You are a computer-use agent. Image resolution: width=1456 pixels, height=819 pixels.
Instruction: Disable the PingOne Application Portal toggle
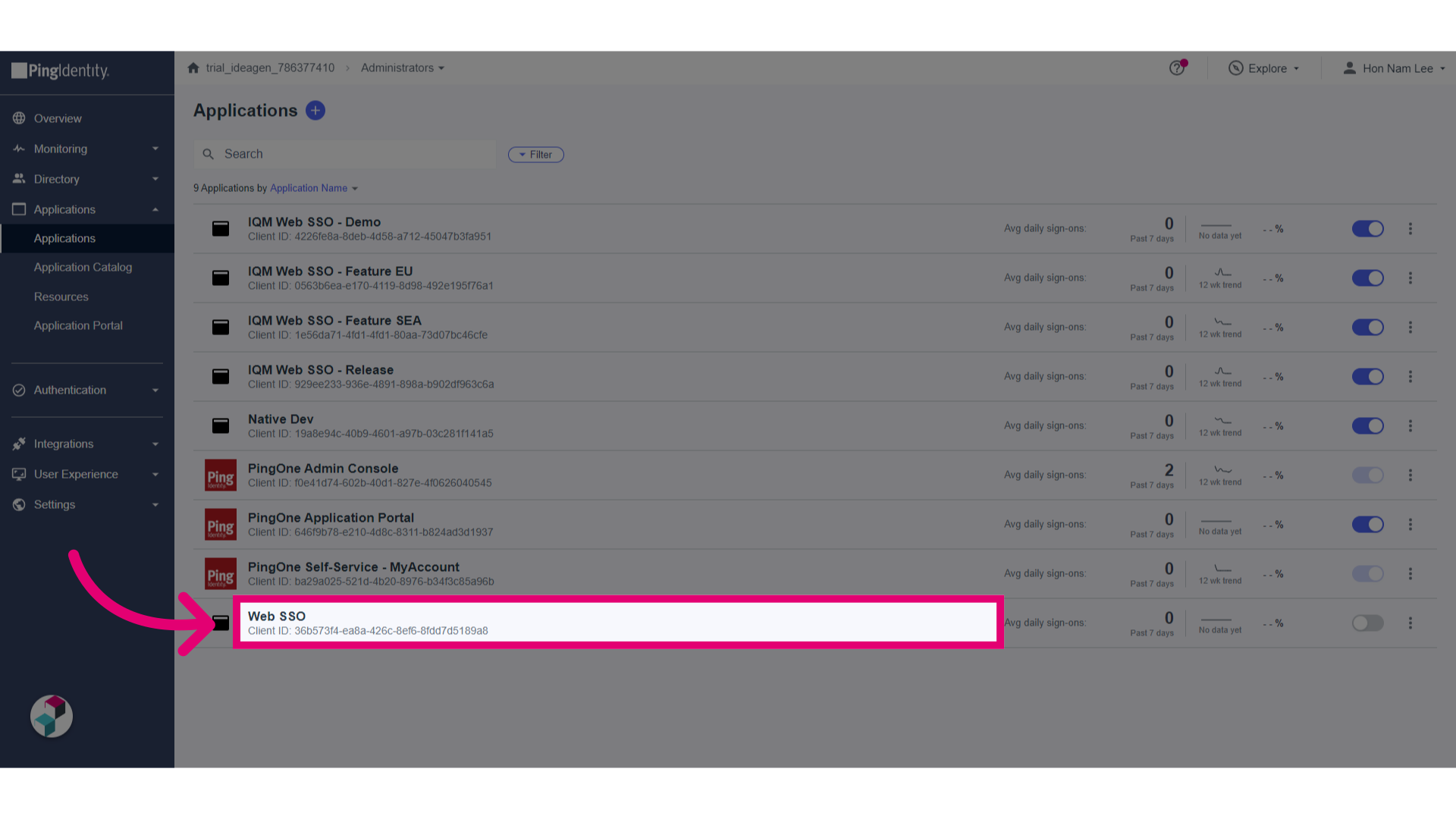pos(1368,524)
